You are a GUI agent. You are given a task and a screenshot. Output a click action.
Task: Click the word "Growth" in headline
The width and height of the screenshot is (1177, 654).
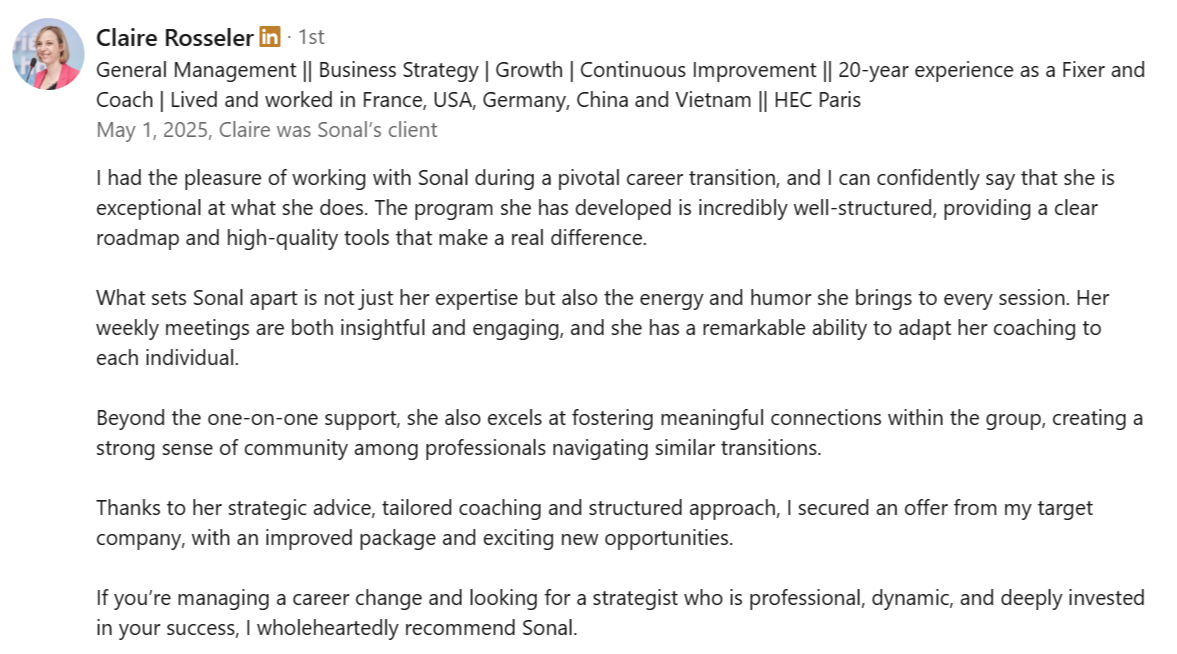[x=529, y=70]
